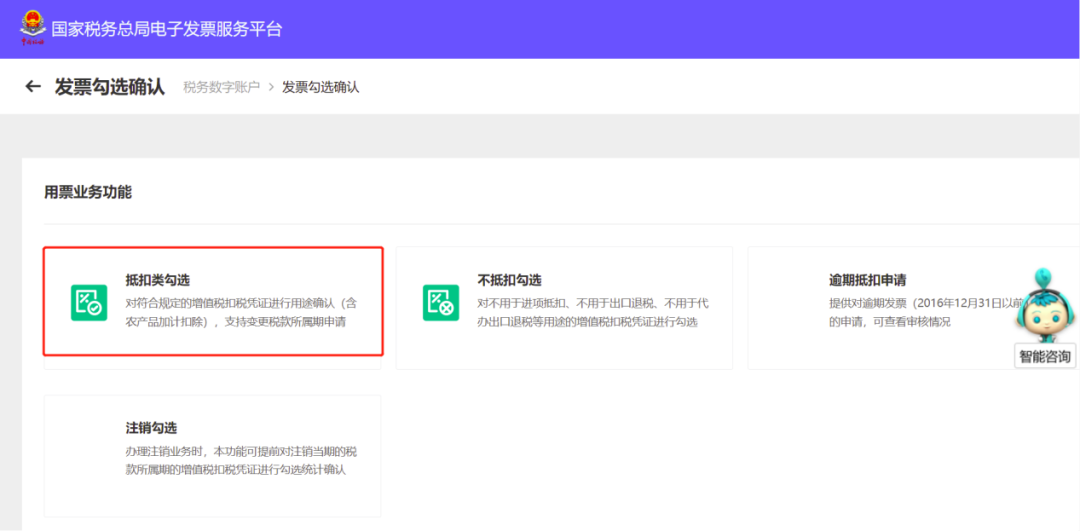Click the 国家税务总局电子发票服务平台 header title

167,29
